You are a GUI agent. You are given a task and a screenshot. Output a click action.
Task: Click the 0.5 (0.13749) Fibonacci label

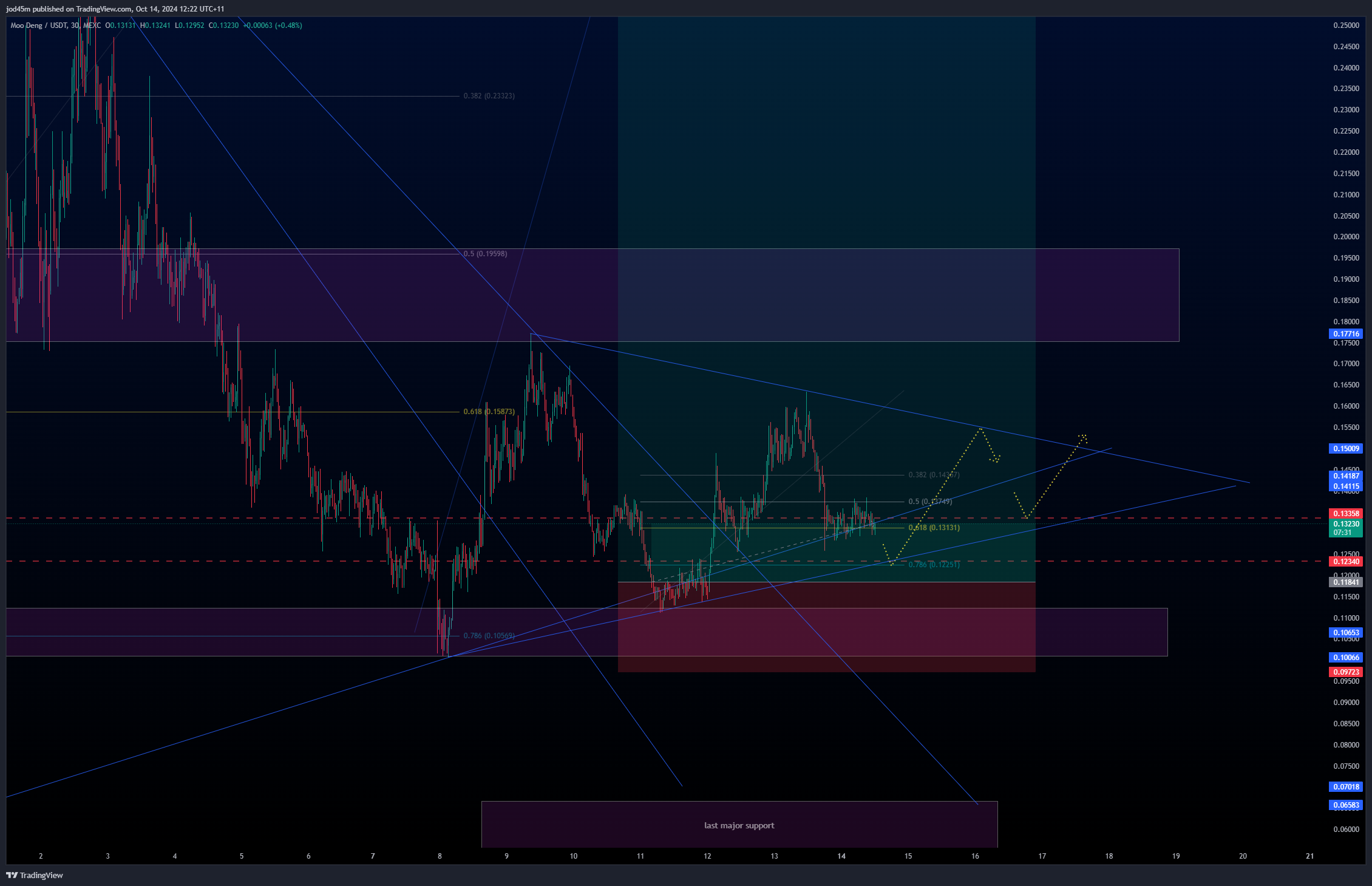[930, 502]
